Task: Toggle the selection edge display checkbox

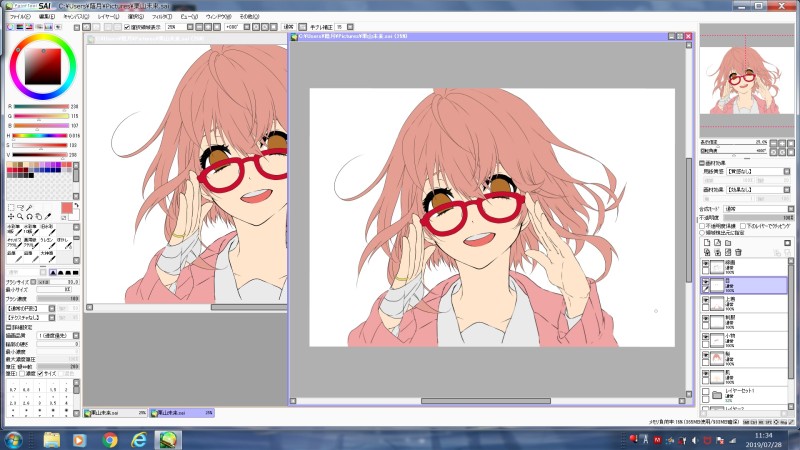Action: 127,27
